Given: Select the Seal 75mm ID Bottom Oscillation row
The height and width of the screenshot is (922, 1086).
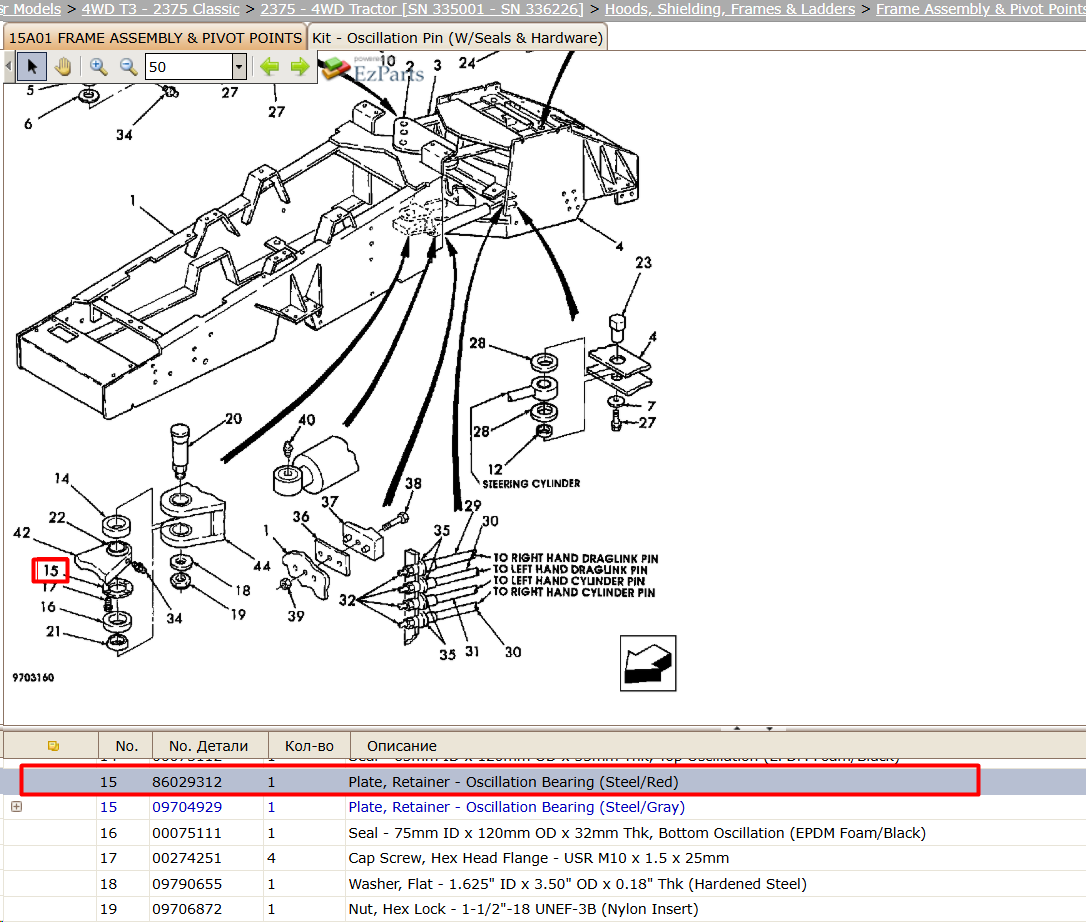Looking at the screenshot, I should 543,833.
